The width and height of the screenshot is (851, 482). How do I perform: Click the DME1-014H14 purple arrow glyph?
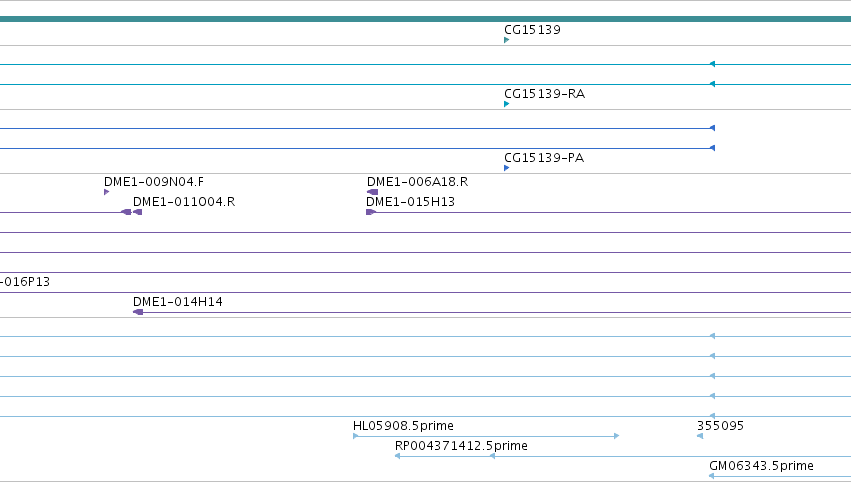(138, 312)
